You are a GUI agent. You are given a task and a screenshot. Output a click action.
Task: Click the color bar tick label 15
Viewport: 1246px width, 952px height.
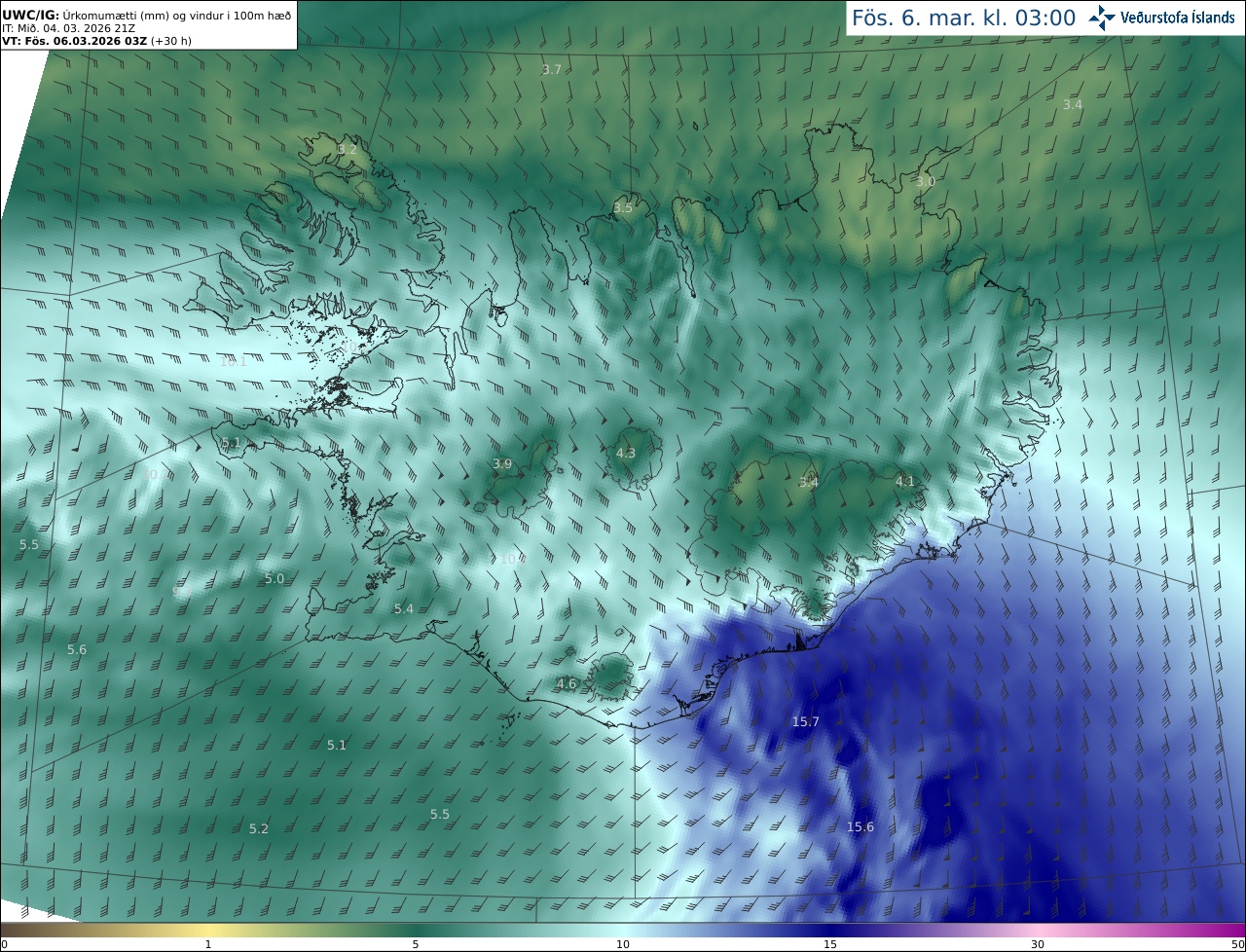(830, 944)
